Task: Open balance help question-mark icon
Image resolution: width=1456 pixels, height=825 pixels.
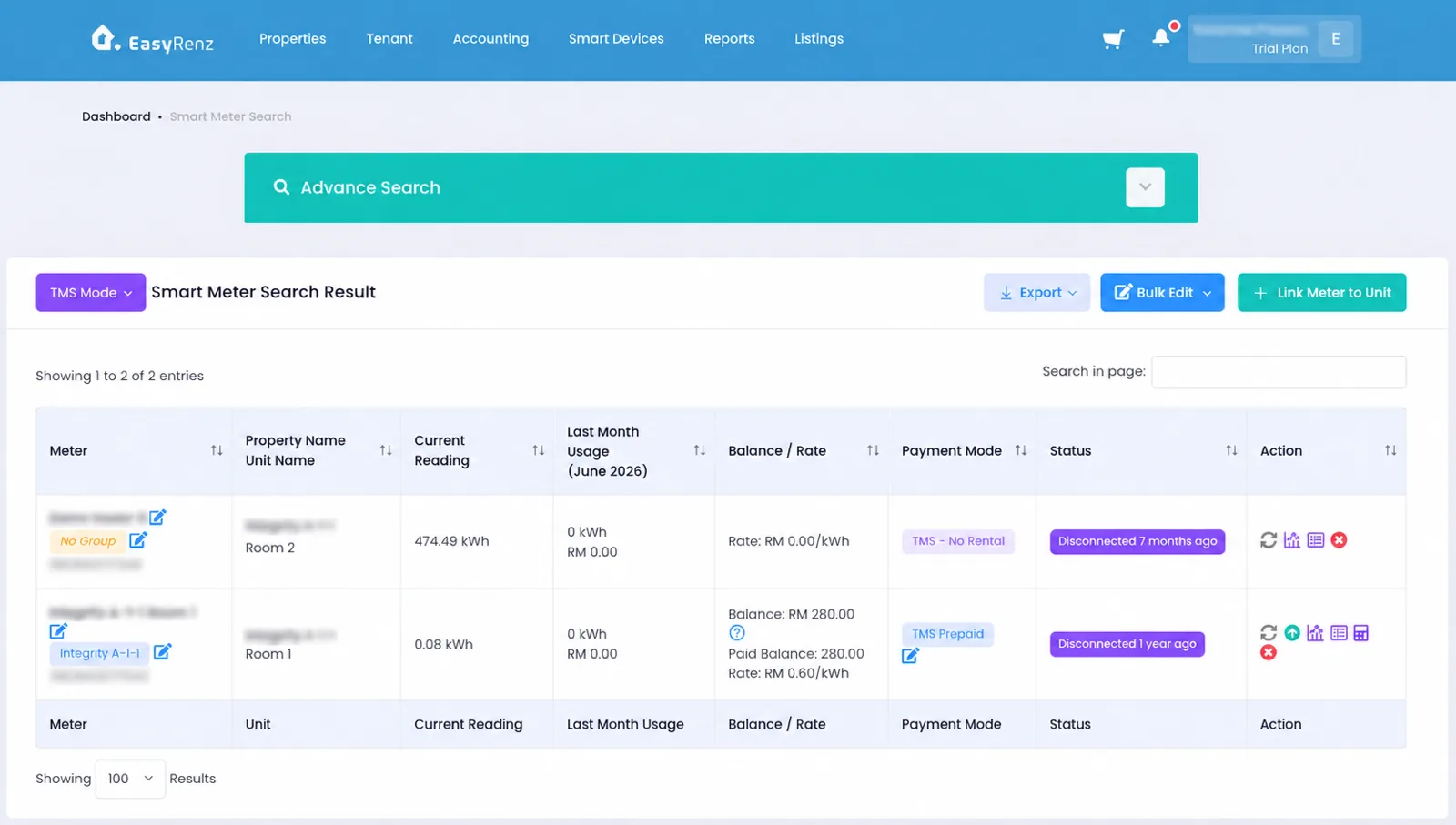Action: tap(737, 633)
